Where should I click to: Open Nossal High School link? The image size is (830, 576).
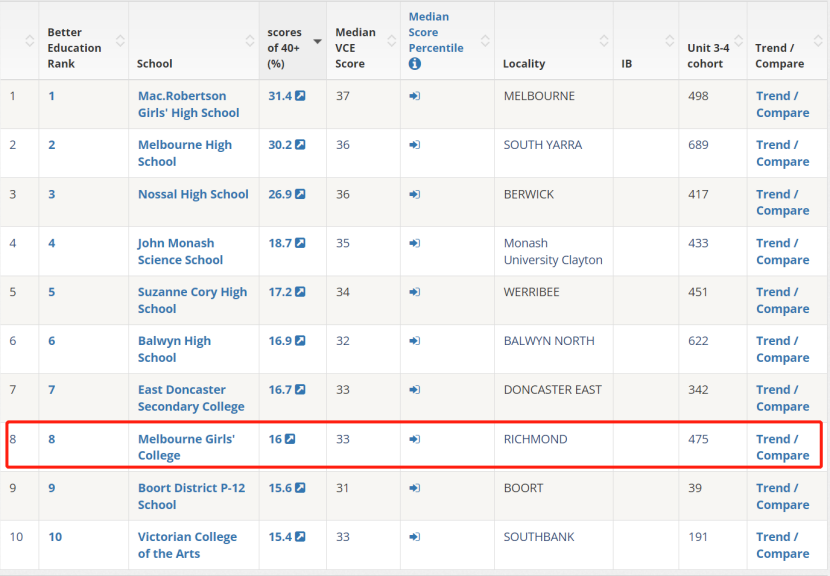193,194
